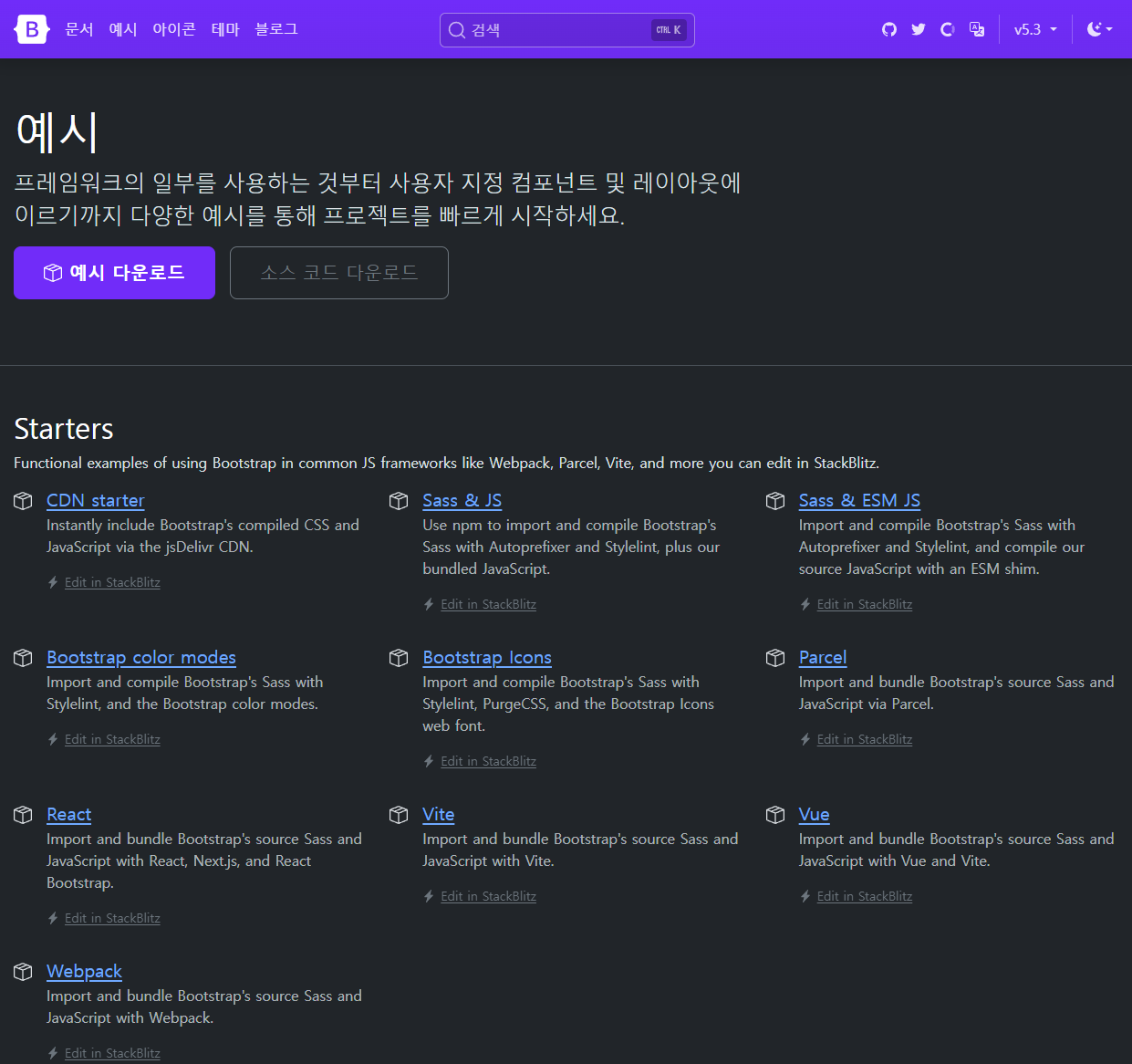Click the box icon beside Webpack

click(x=23, y=972)
